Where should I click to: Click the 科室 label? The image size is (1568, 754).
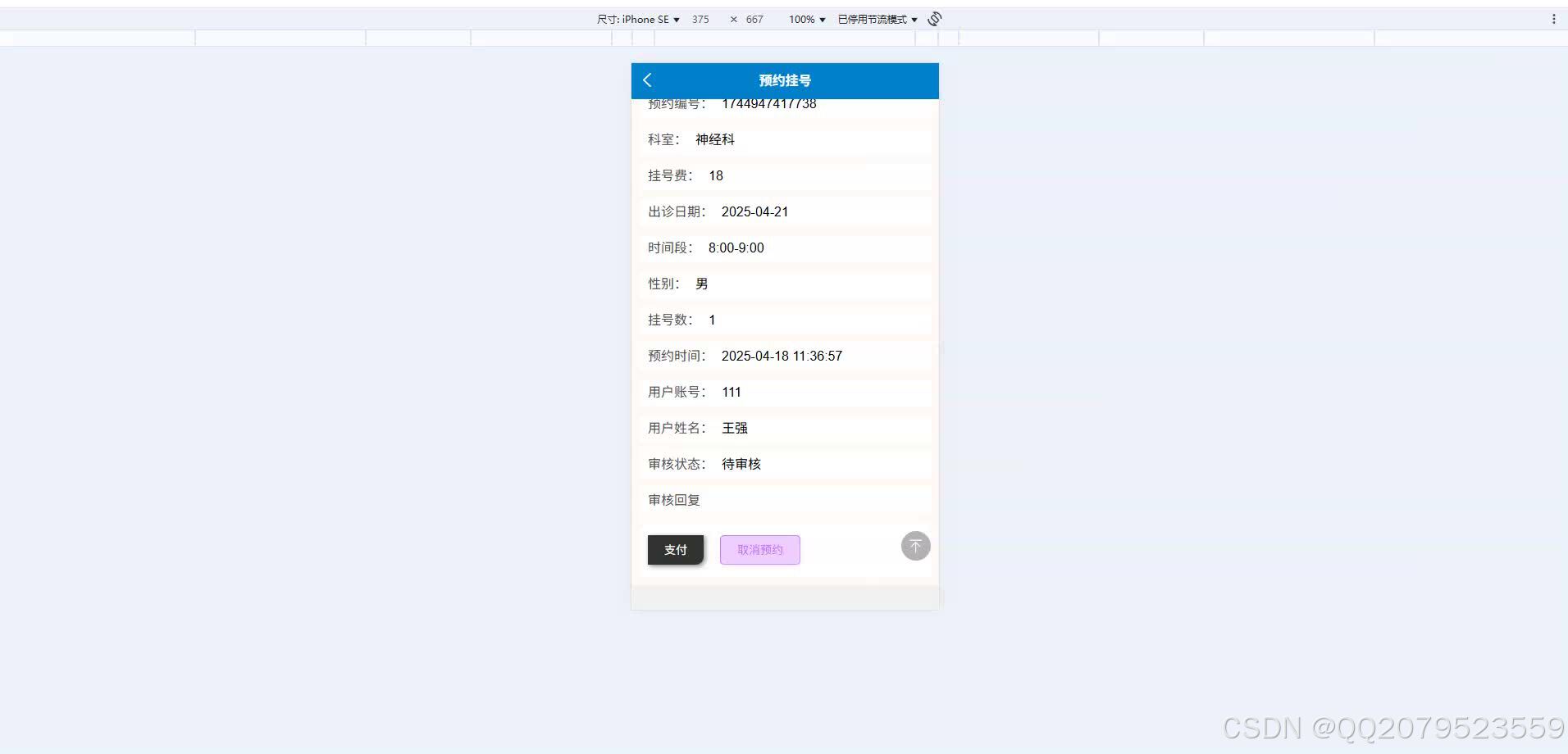pos(663,139)
